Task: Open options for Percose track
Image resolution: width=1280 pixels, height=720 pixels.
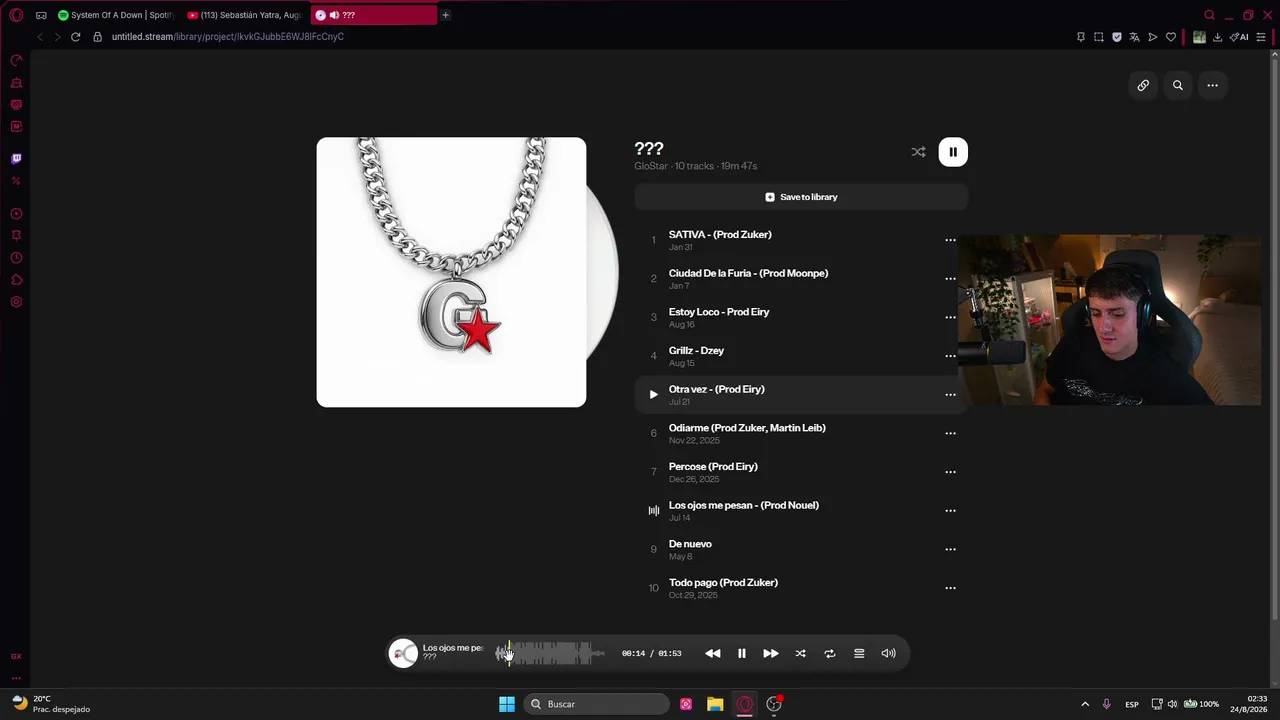Action: point(950,472)
